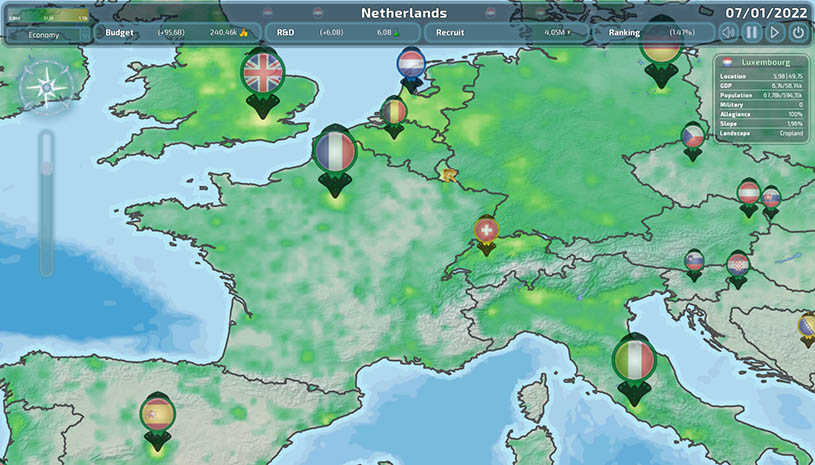815x465 pixels.
Task: Click the map zoom slider handle
Action: tap(46, 168)
